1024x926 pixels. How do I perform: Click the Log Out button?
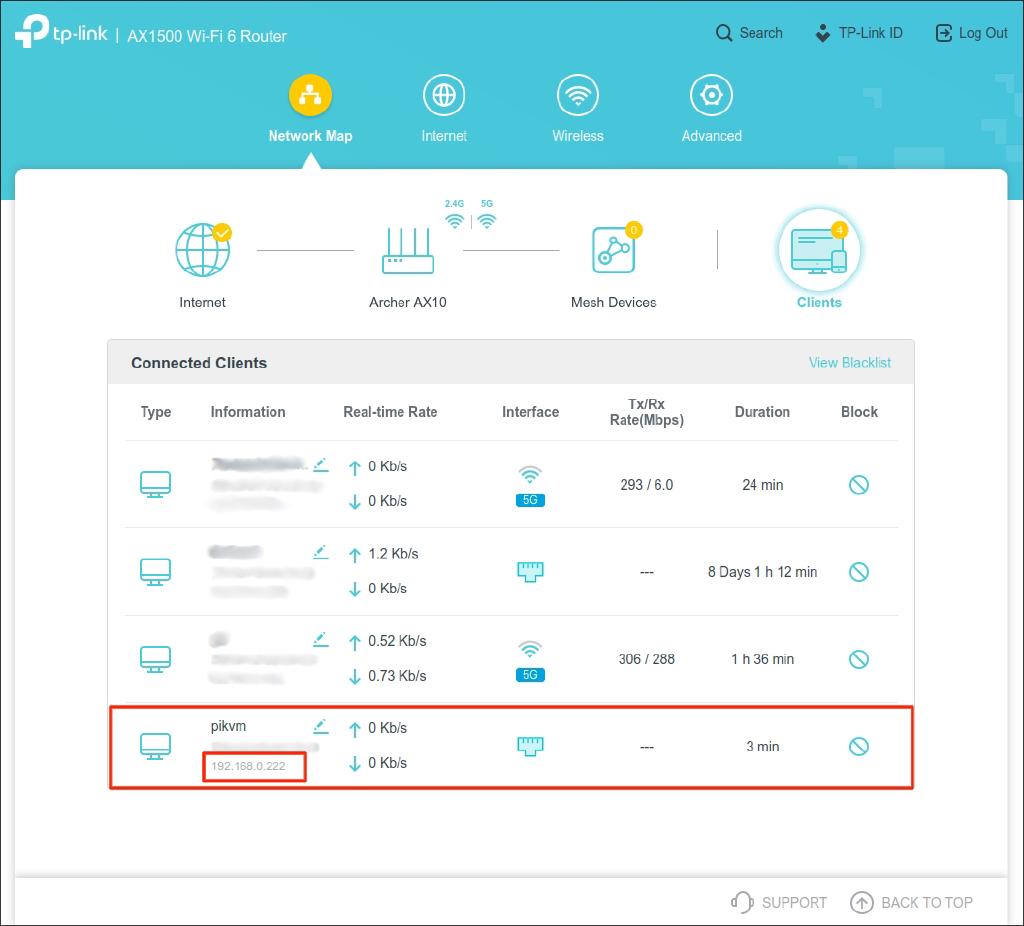pos(971,33)
